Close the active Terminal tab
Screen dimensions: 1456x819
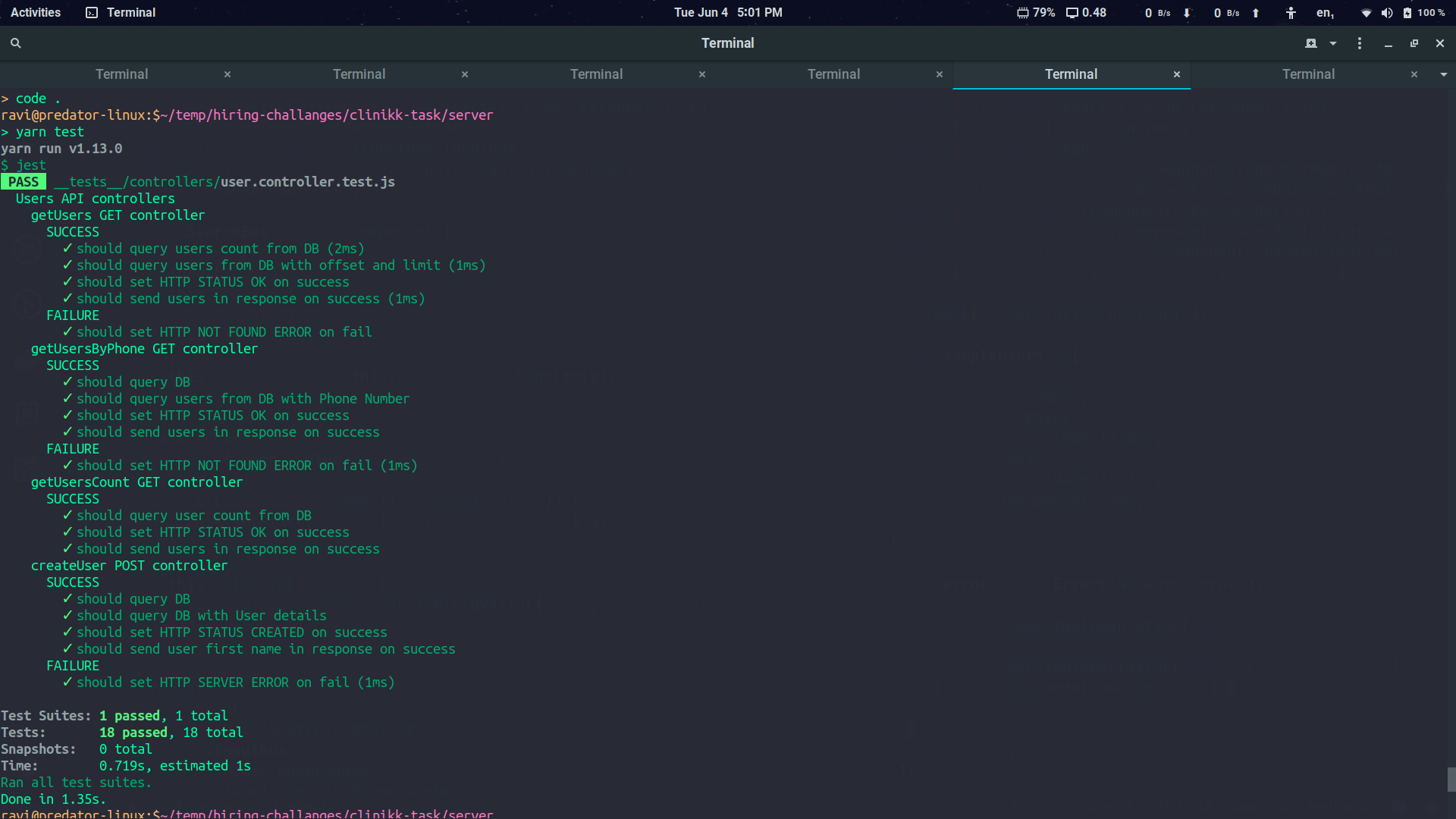tap(1177, 74)
